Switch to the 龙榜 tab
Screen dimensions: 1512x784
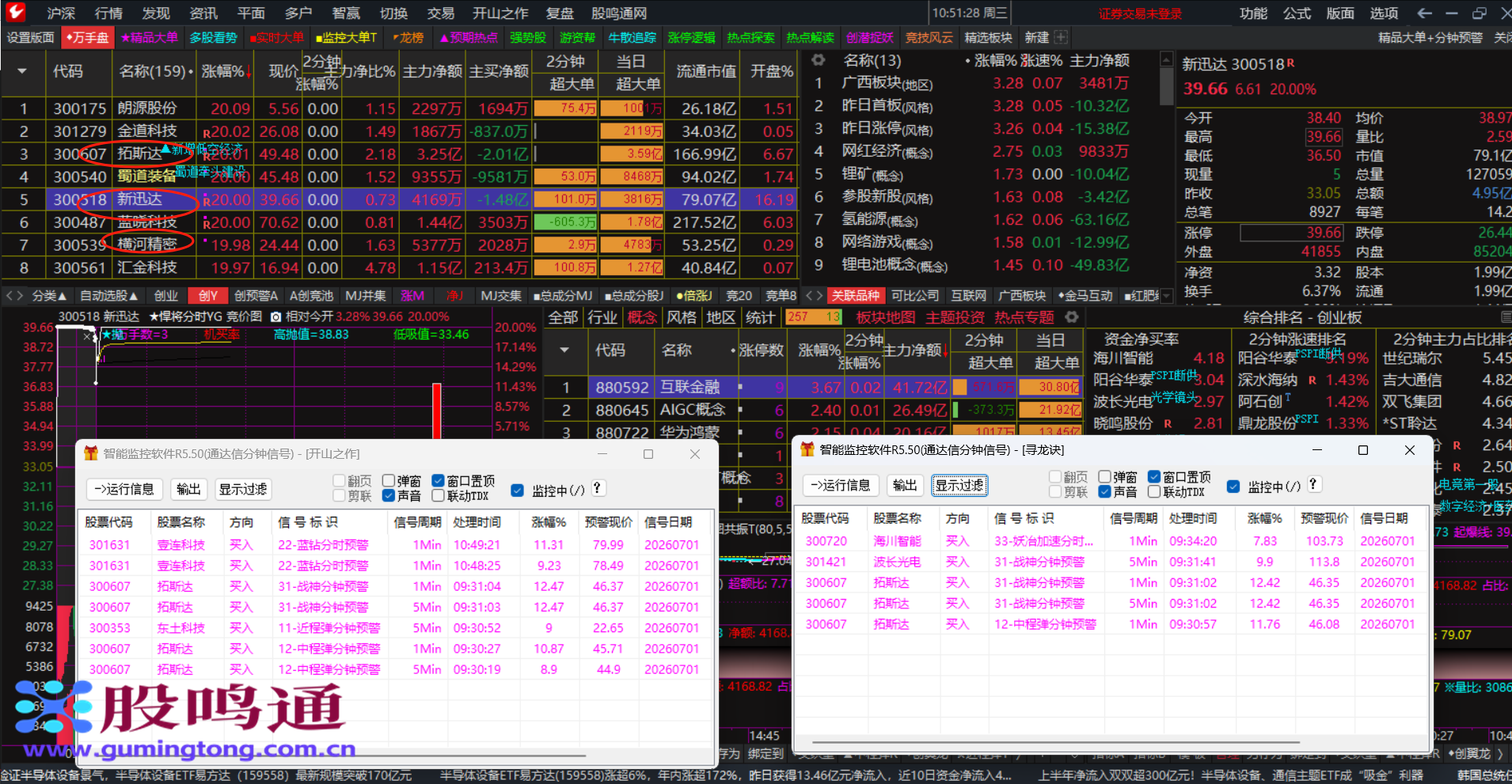click(408, 37)
